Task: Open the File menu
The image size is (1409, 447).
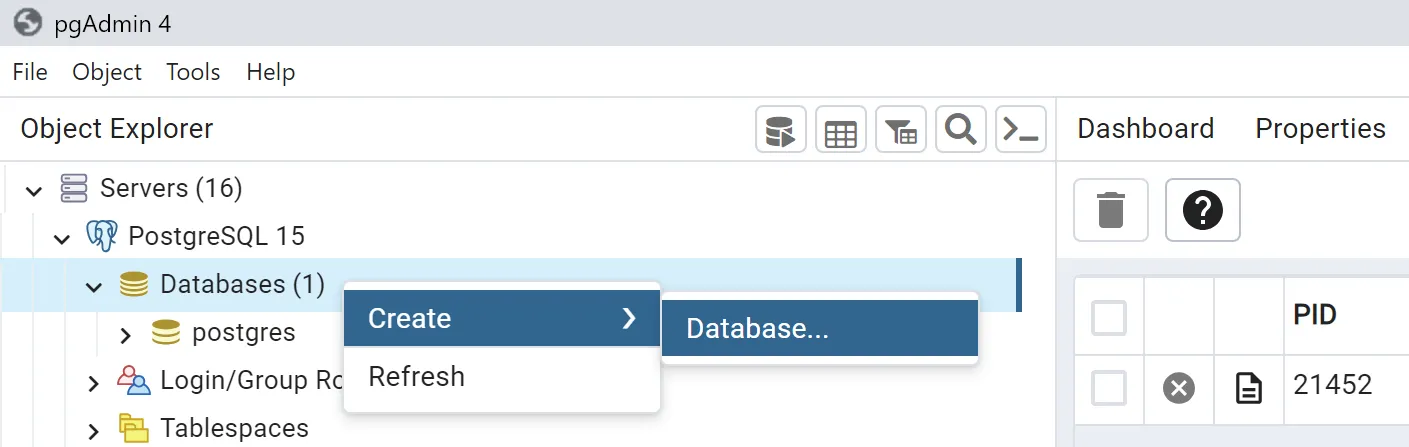Action: click(x=30, y=72)
